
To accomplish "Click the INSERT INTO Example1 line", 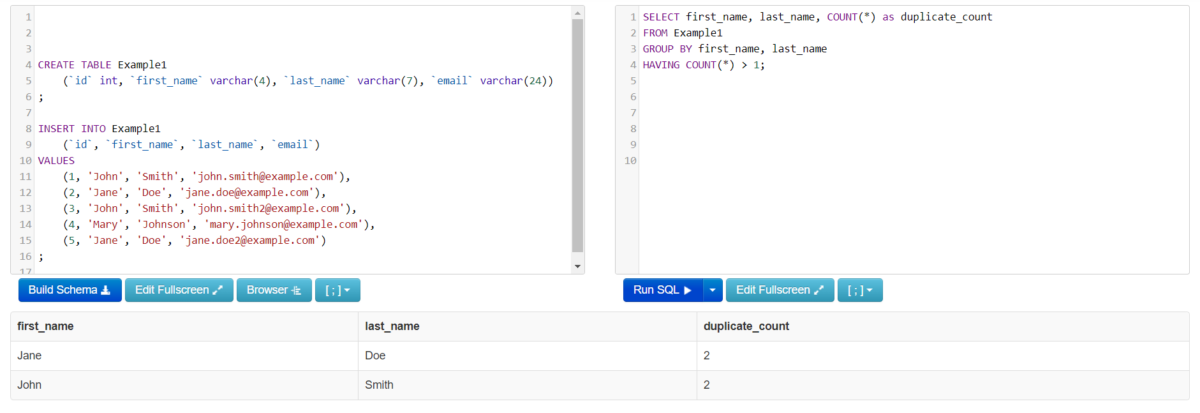I will coord(100,128).
